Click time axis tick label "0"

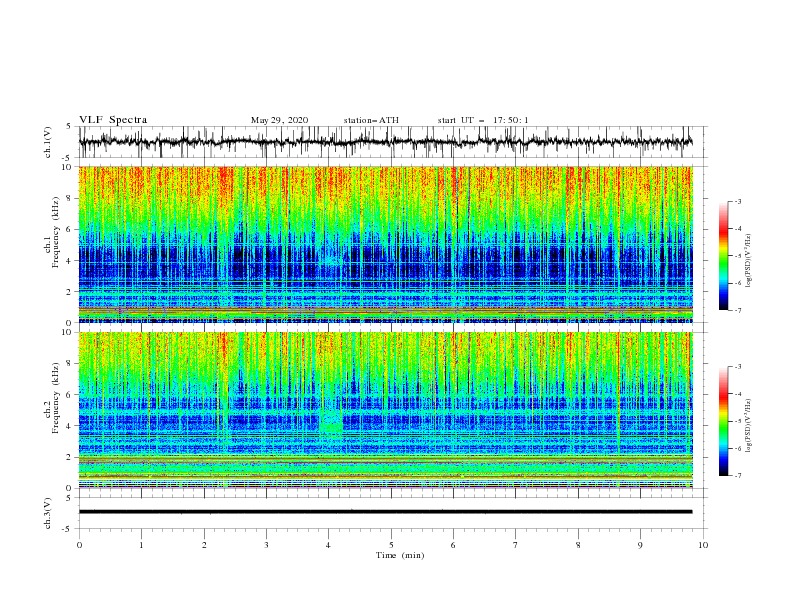79,545
